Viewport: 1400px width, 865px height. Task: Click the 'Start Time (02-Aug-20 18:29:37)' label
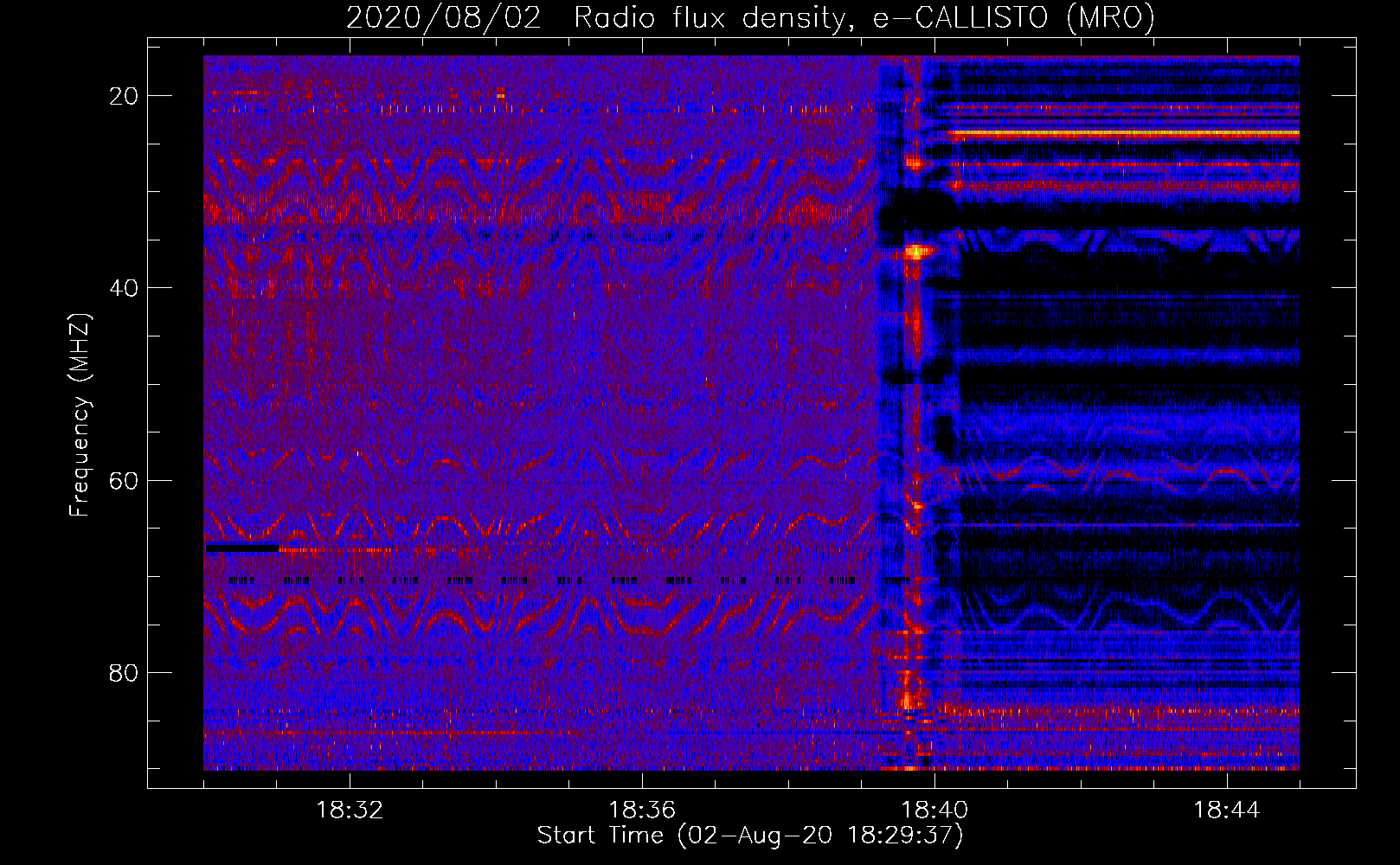(x=750, y=836)
